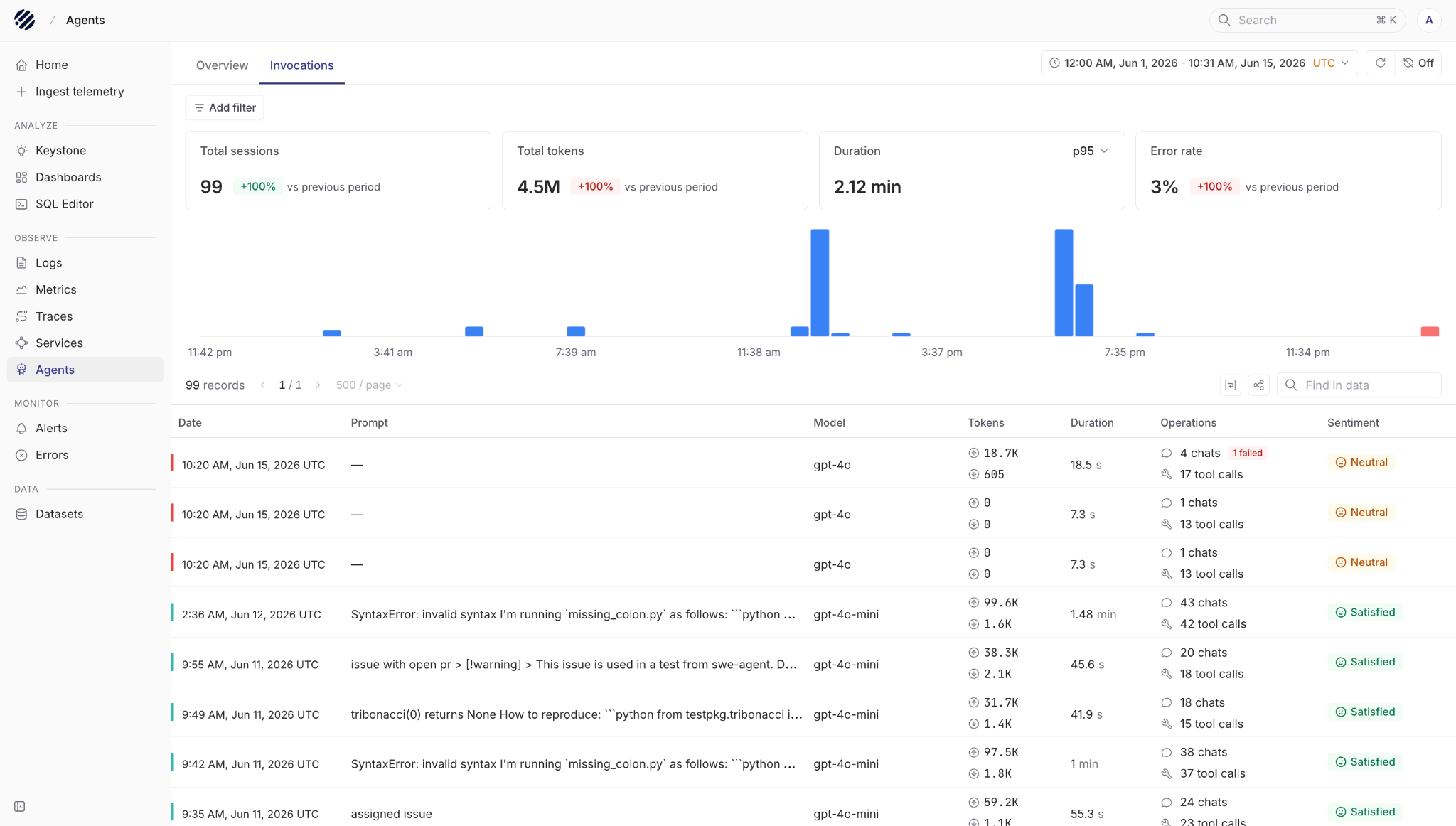The height and width of the screenshot is (826, 1456).
Task: Click the red bar in the chart
Action: pyautogui.click(x=1430, y=331)
